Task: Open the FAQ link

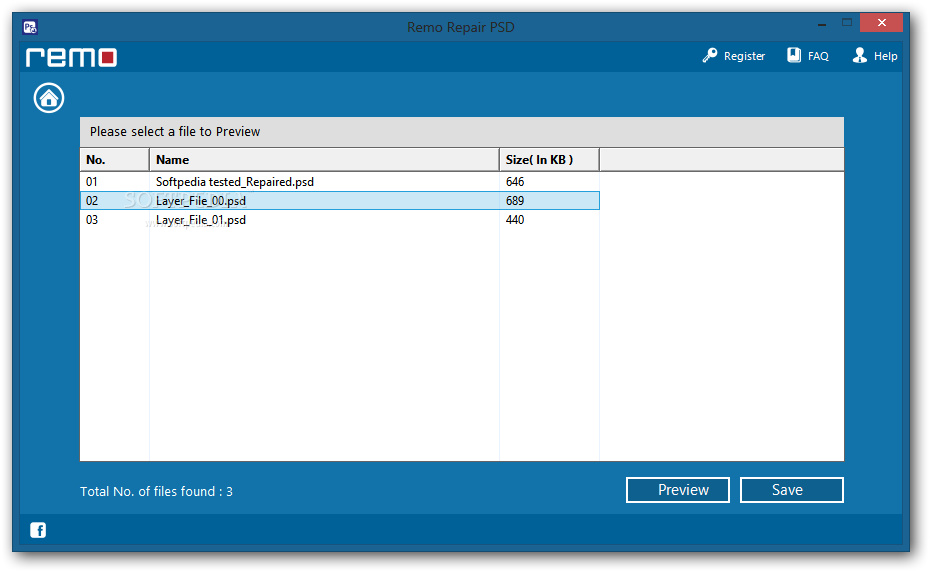Action: (818, 56)
